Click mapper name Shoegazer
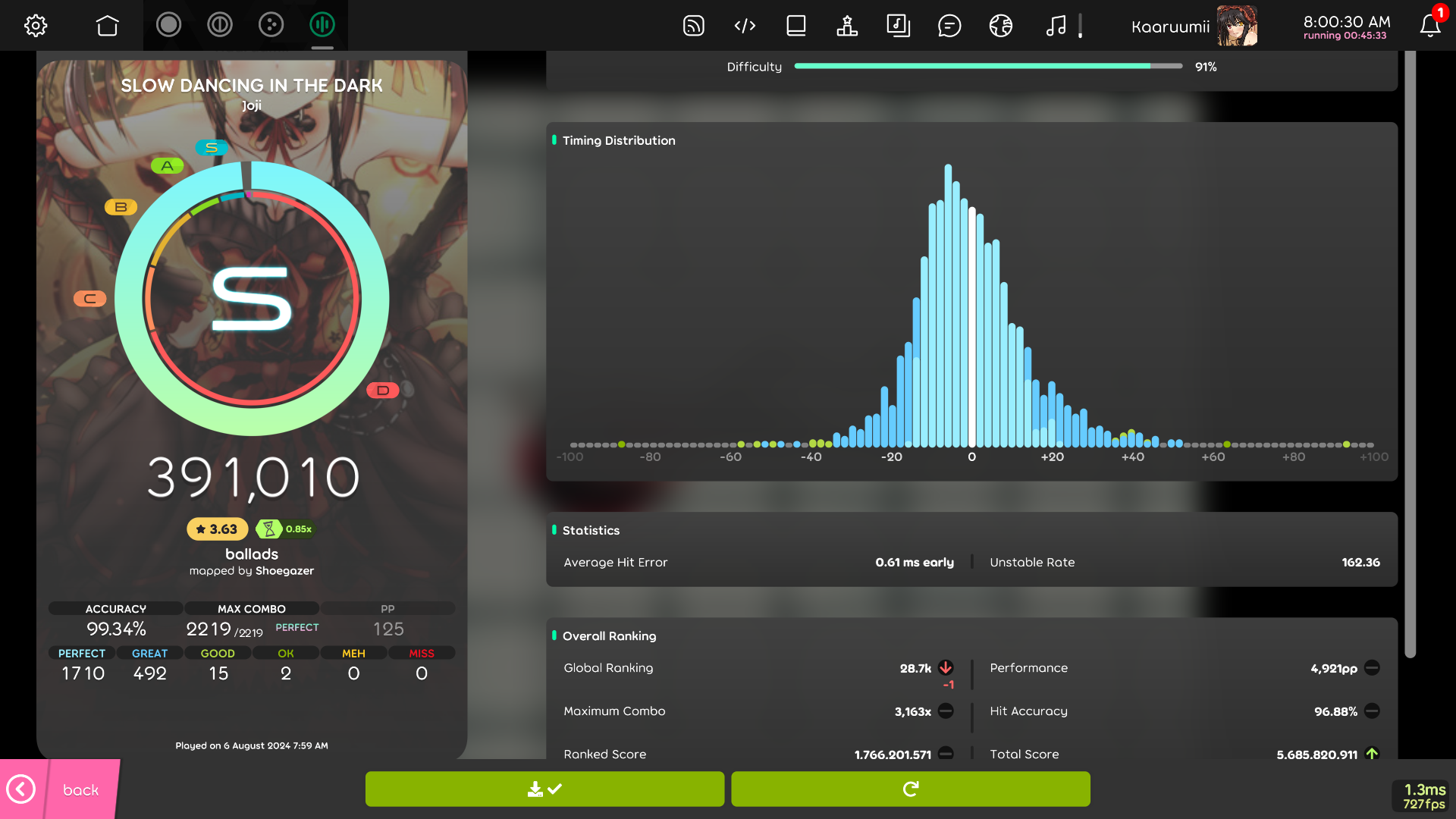The image size is (1456, 819). pos(284,571)
